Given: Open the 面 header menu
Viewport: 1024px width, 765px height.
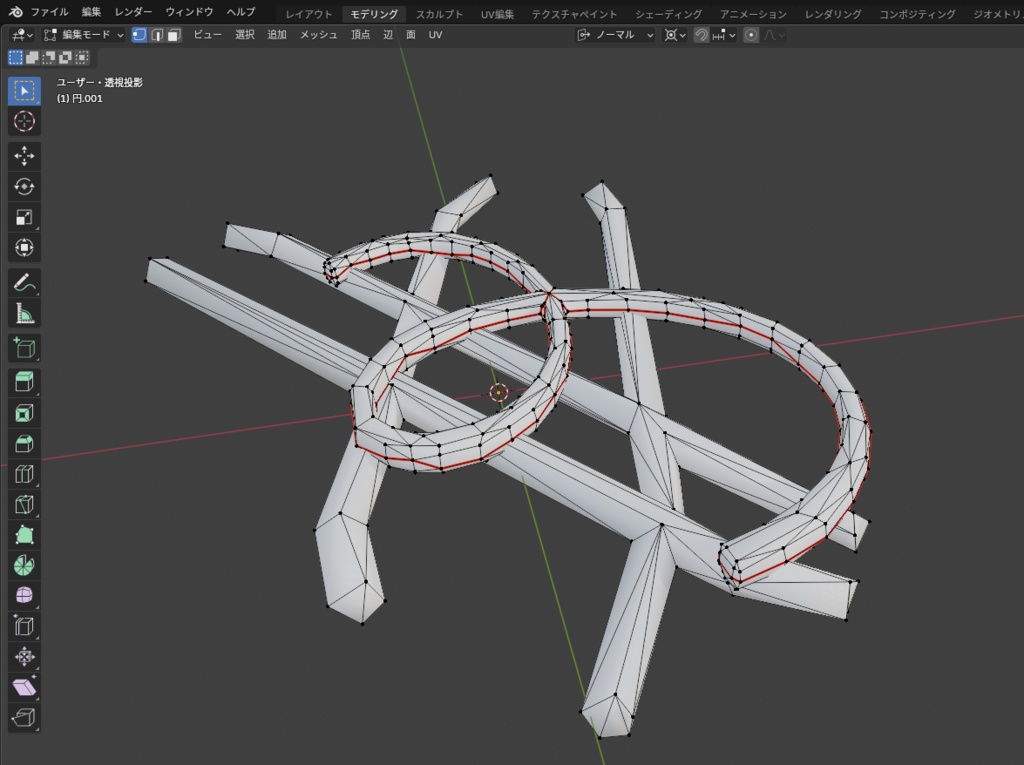Looking at the screenshot, I should [411, 35].
